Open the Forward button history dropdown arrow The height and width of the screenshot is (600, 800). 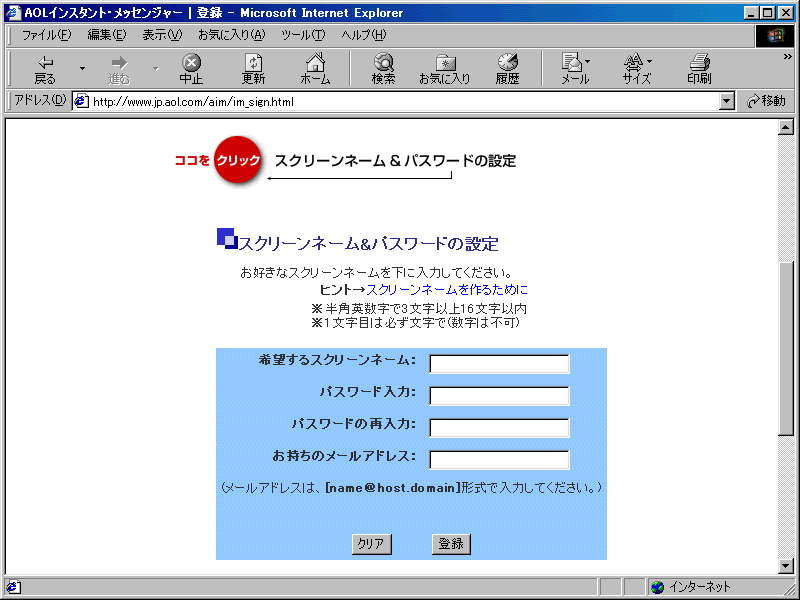point(156,69)
